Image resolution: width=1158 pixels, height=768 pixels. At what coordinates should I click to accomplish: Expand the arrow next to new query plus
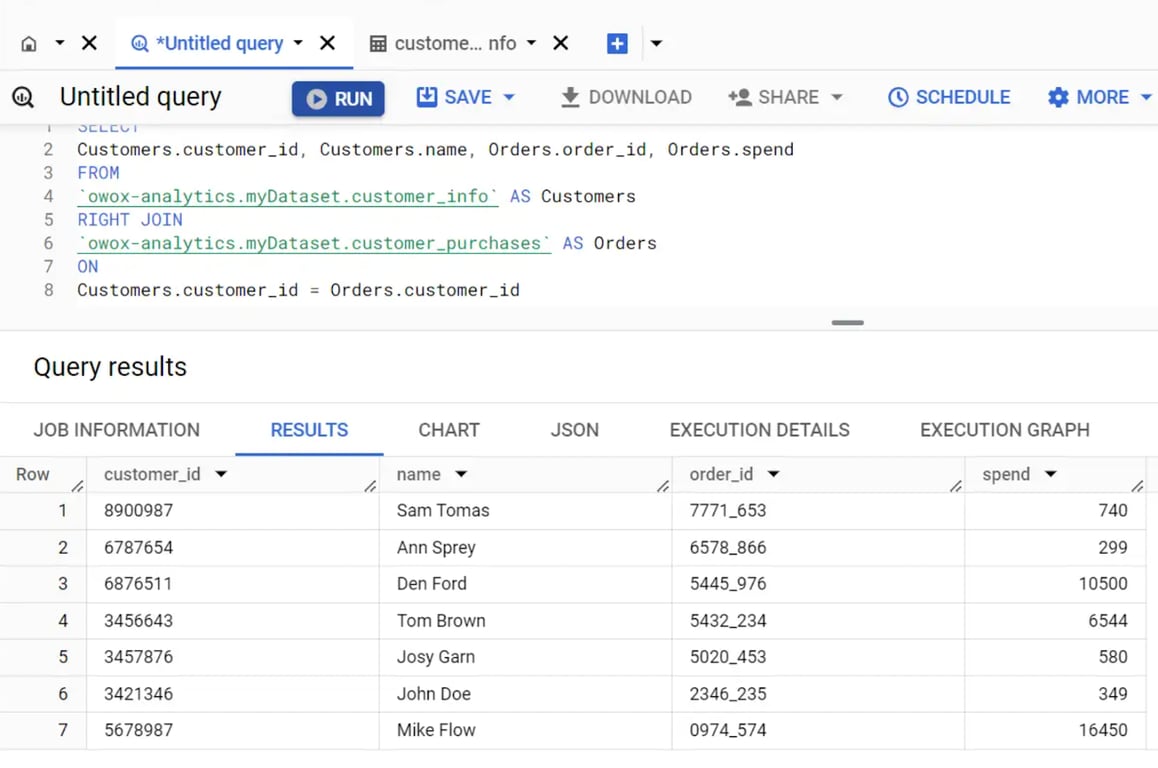click(656, 44)
